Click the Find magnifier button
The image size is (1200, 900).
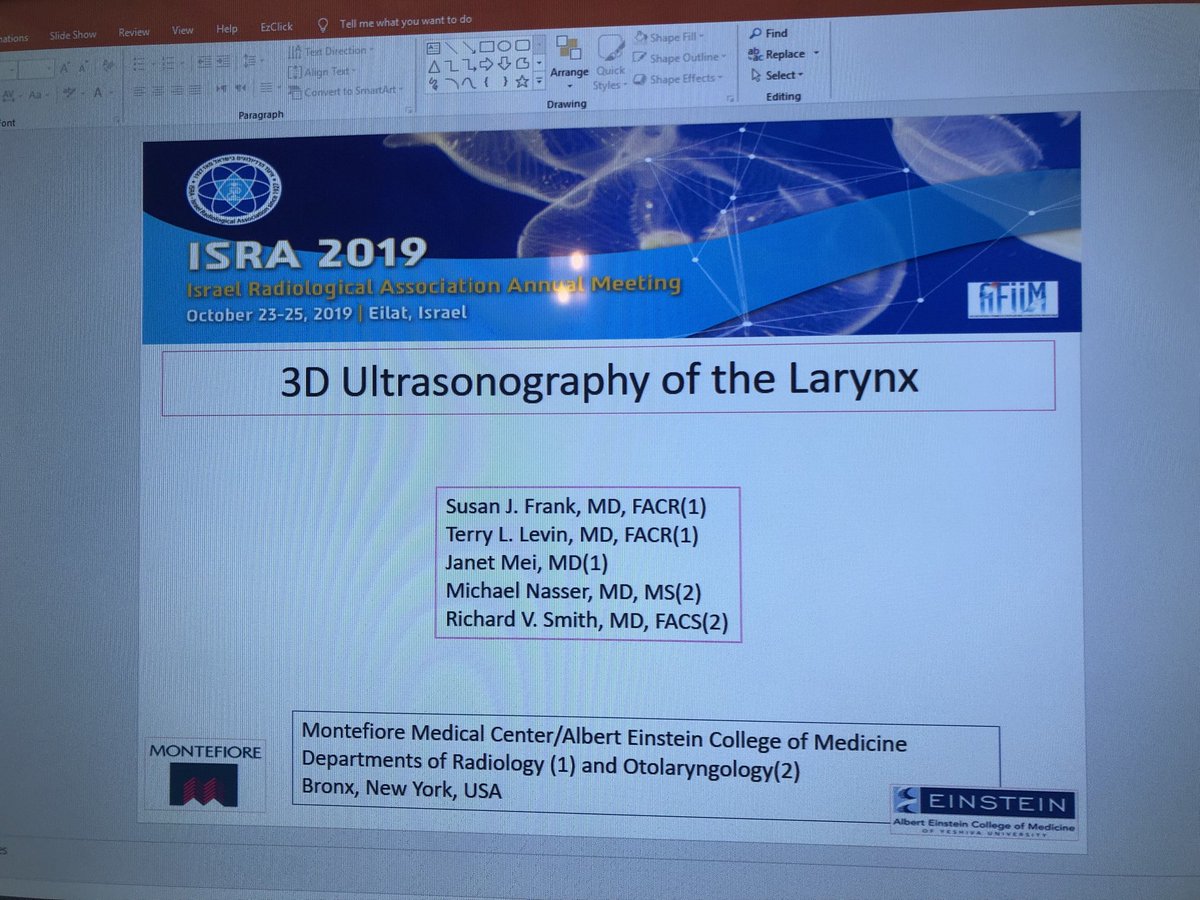(769, 33)
